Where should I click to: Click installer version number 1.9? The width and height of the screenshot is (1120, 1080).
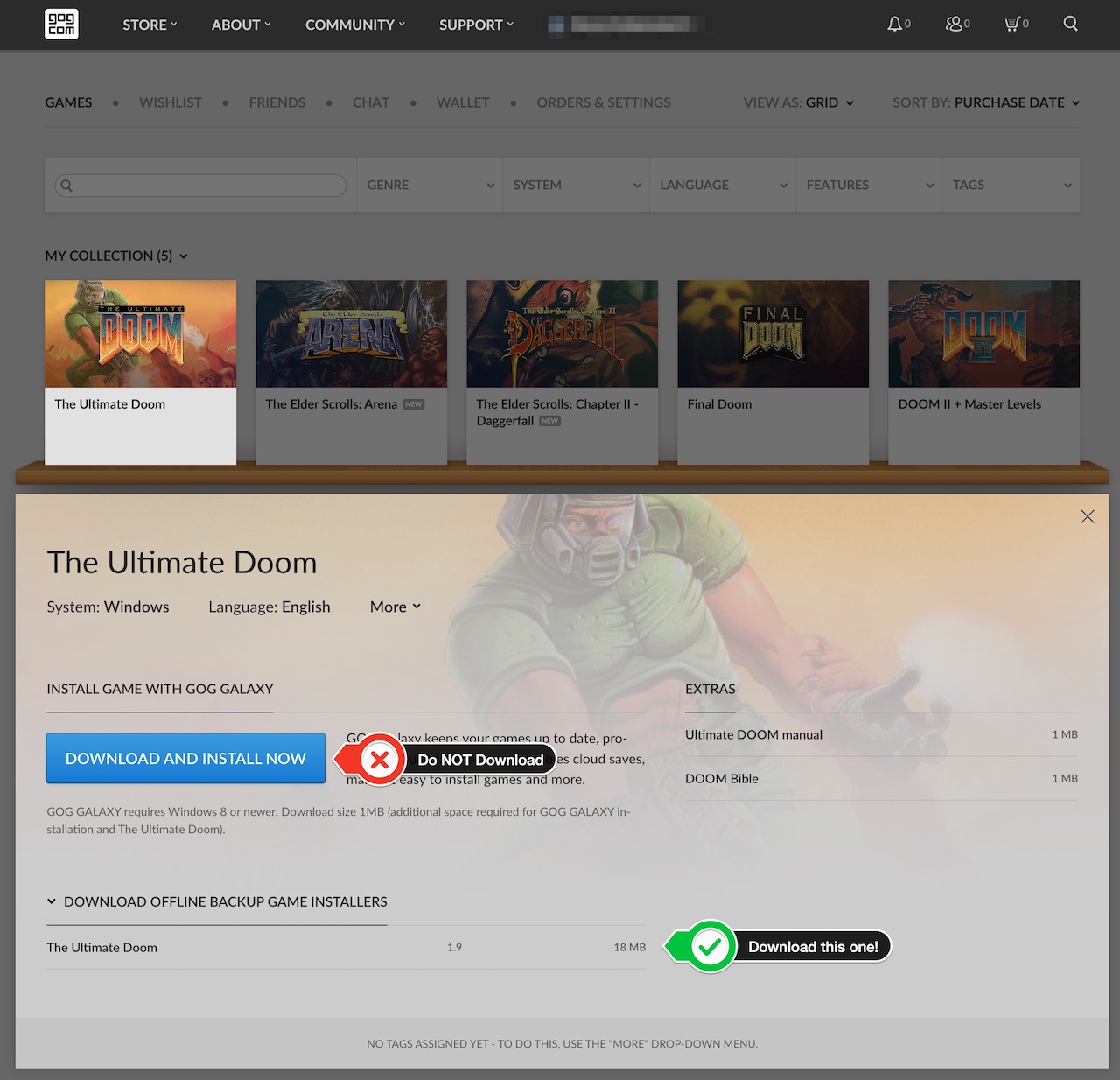(454, 947)
